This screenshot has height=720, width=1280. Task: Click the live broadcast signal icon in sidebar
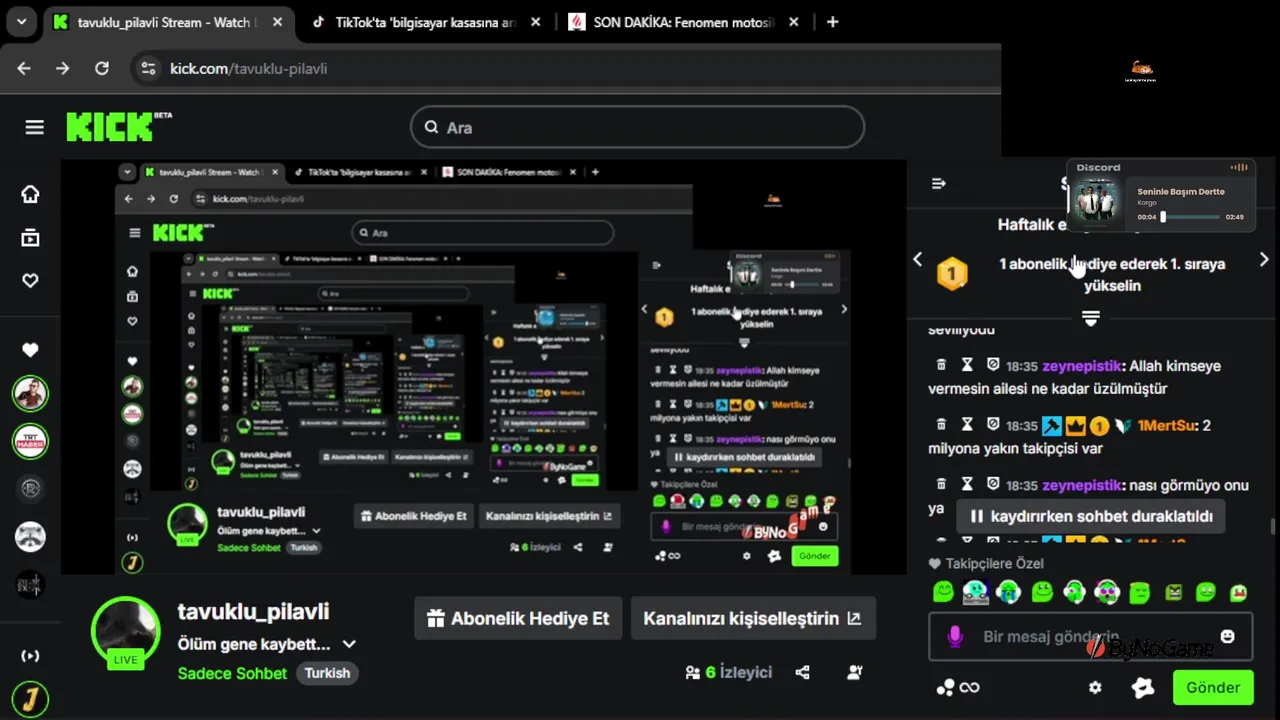click(31, 656)
